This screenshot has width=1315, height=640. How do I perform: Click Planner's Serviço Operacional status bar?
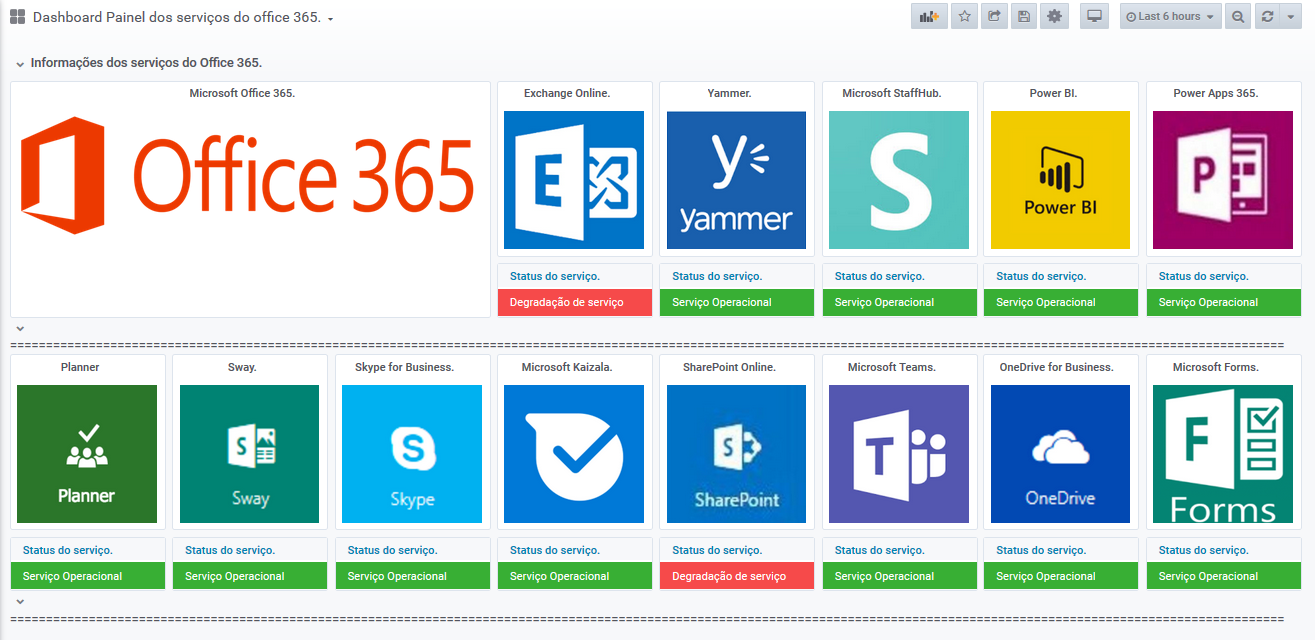[88, 576]
